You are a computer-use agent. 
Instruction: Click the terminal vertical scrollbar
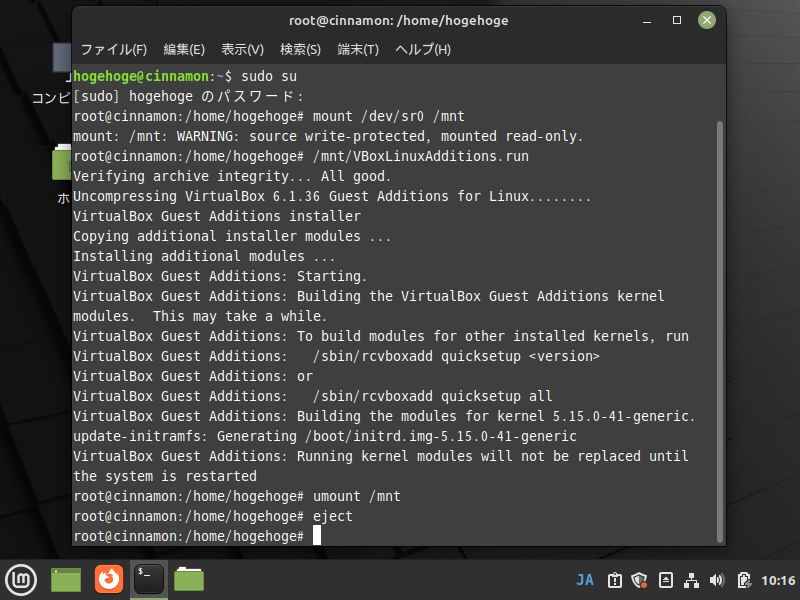(x=720, y=332)
